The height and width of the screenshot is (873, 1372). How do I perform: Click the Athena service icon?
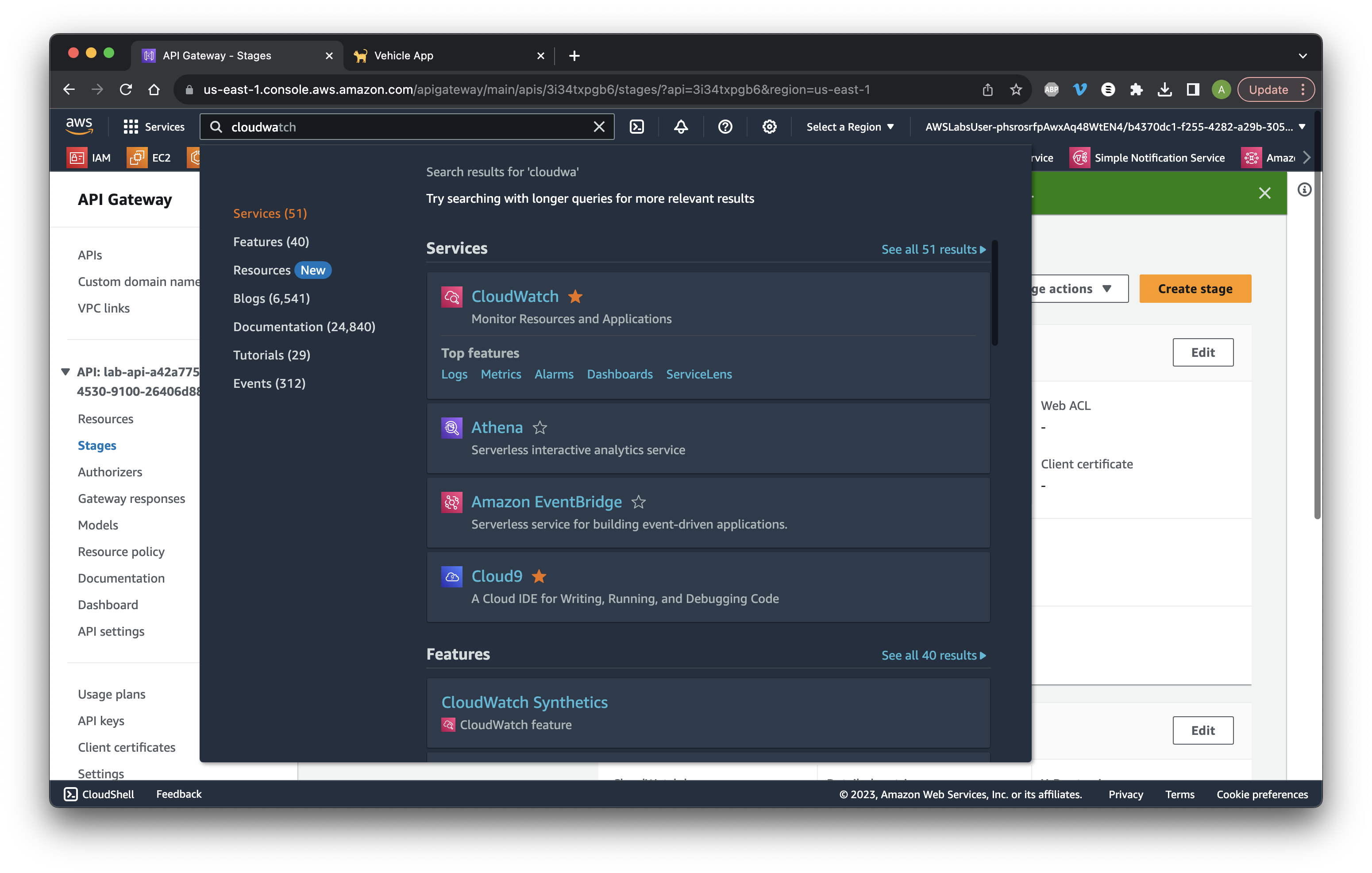[452, 428]
